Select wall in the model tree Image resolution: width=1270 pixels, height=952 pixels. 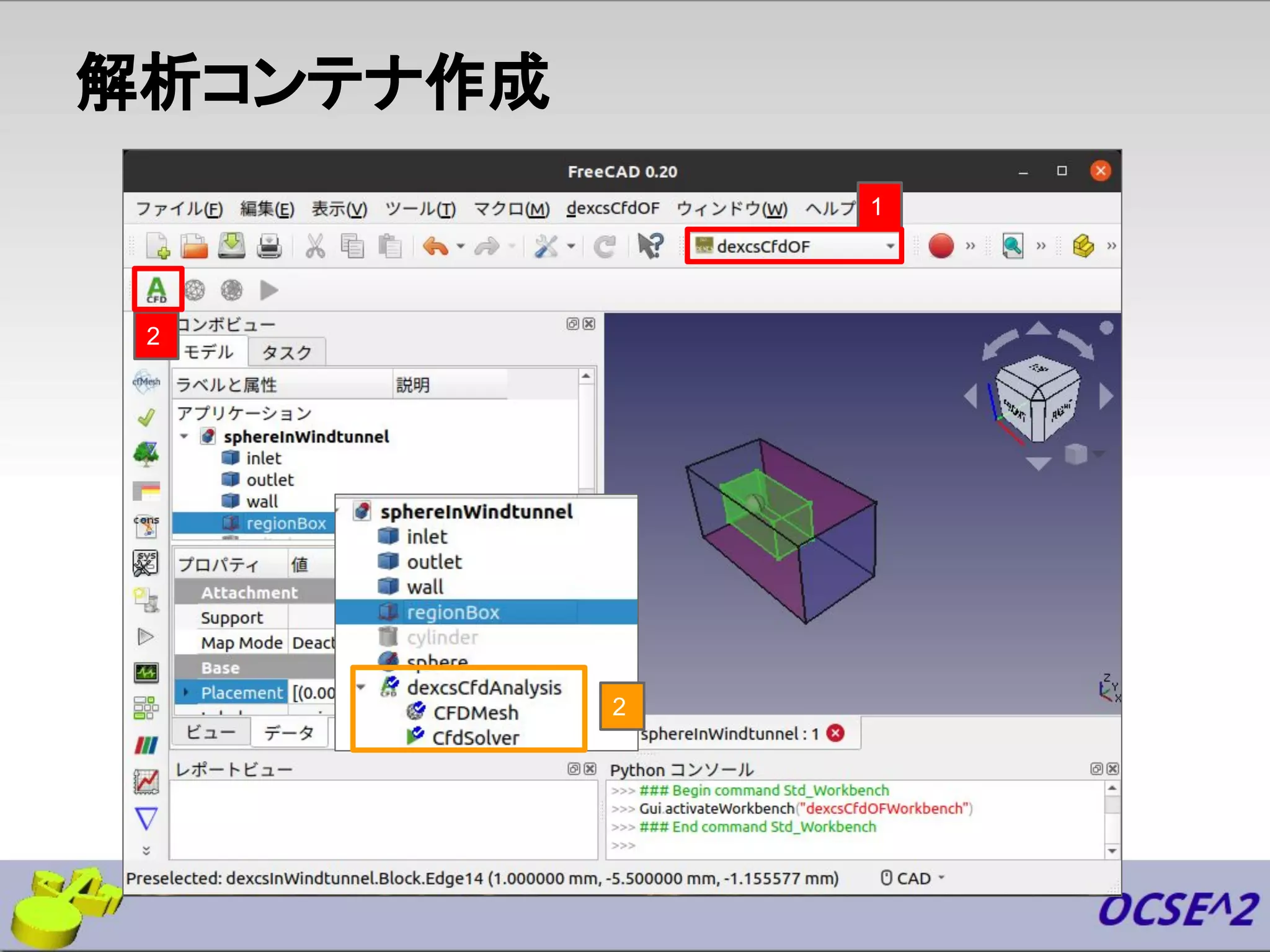(262, 501)
